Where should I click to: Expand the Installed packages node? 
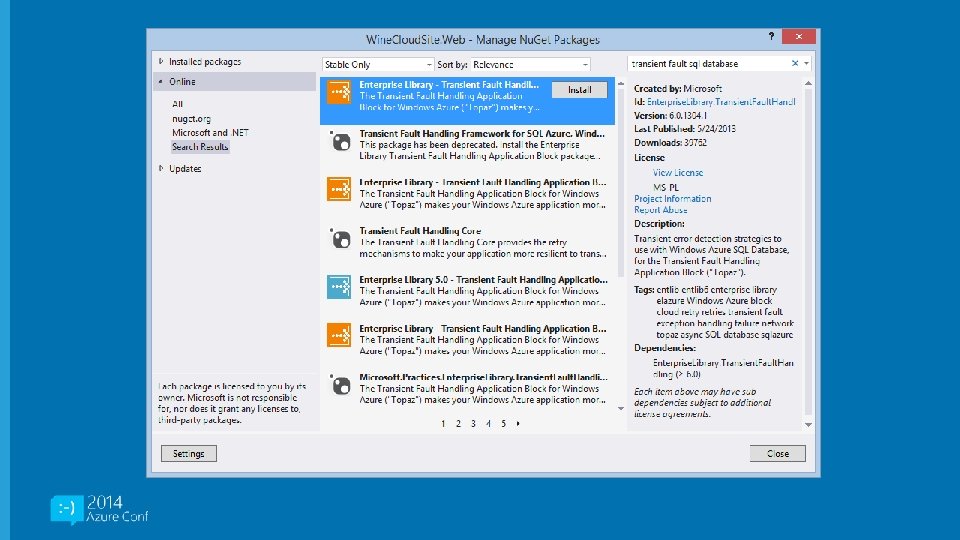pyautogui.click(x=161, y=61)
